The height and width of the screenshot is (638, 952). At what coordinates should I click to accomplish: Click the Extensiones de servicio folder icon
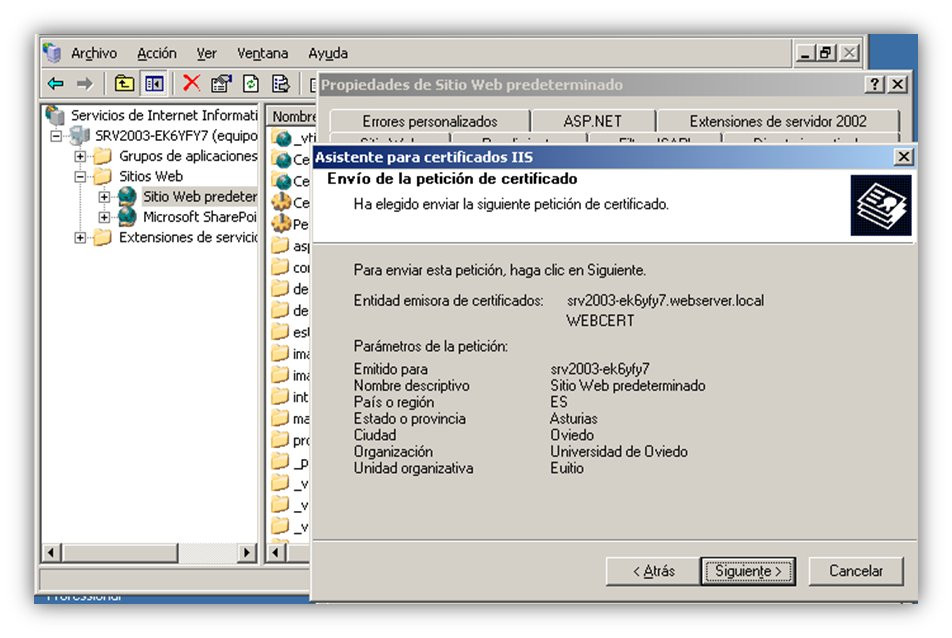[103, 237]
